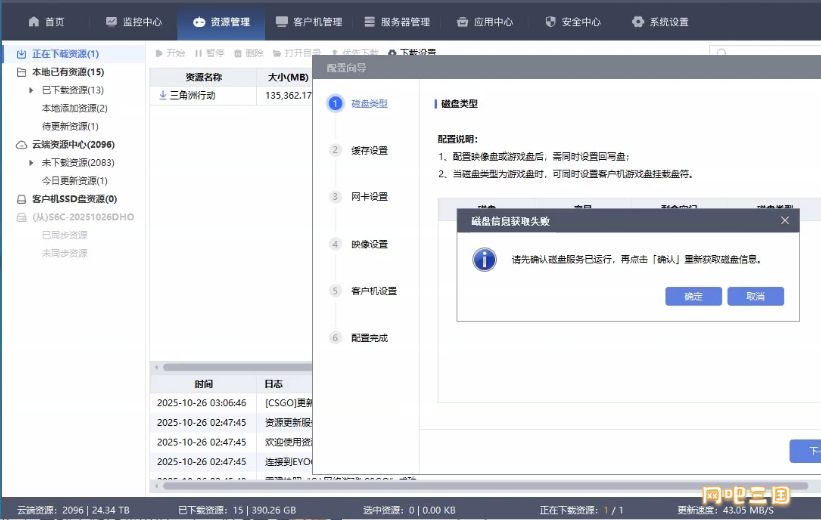Click download arrow icon beside 三角洲行动
Image resolution: width=821 pixels, height=520 pixels.
pos(163,95)
